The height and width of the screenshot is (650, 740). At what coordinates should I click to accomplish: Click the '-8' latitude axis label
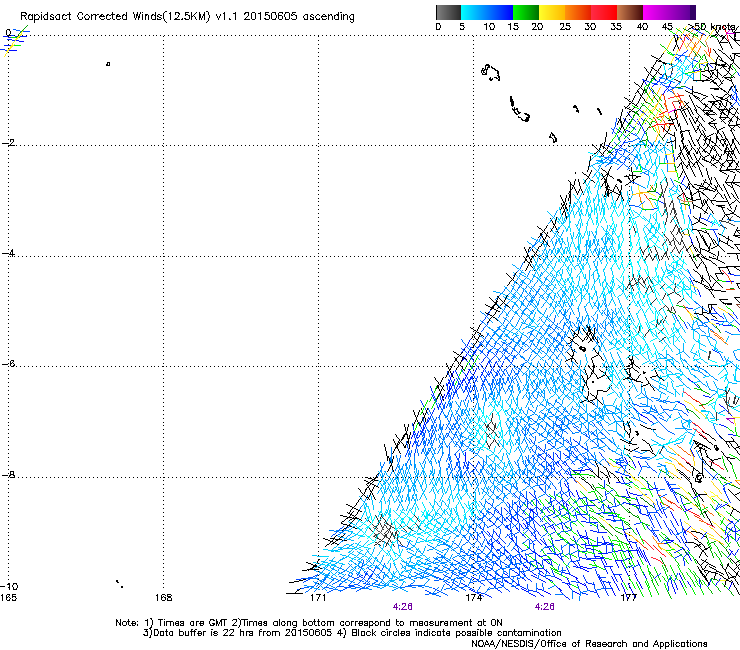(x=8, y=475)
